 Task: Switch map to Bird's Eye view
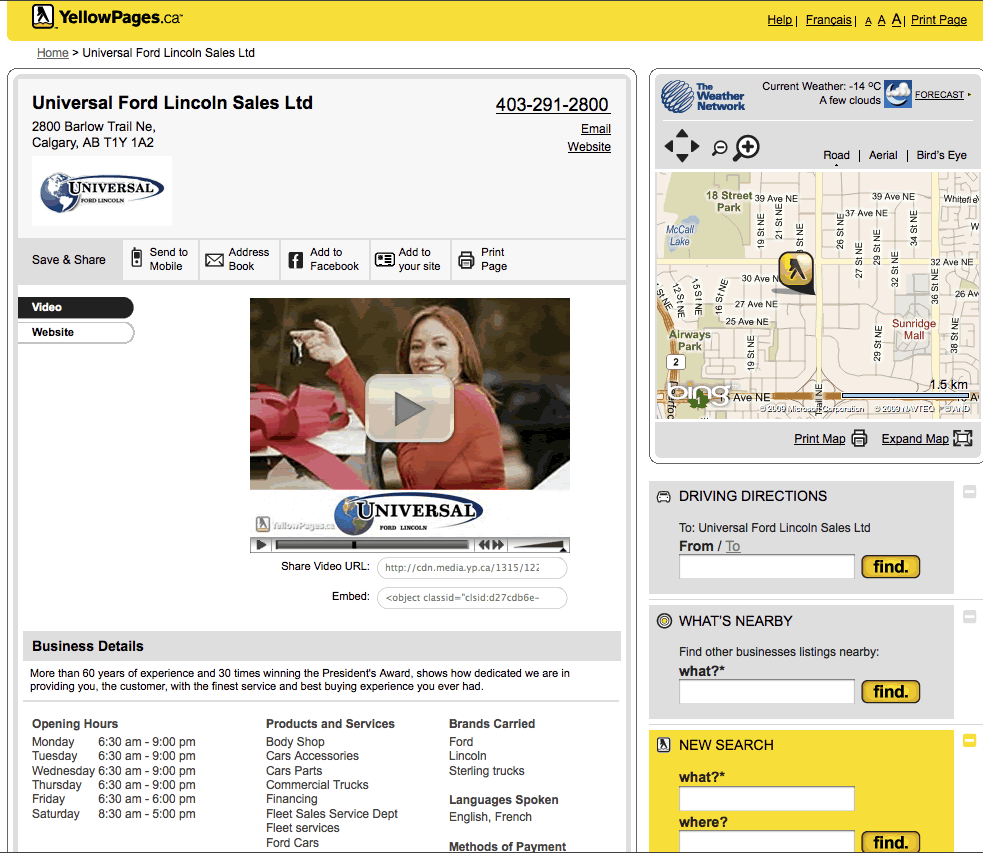[941, 155]
